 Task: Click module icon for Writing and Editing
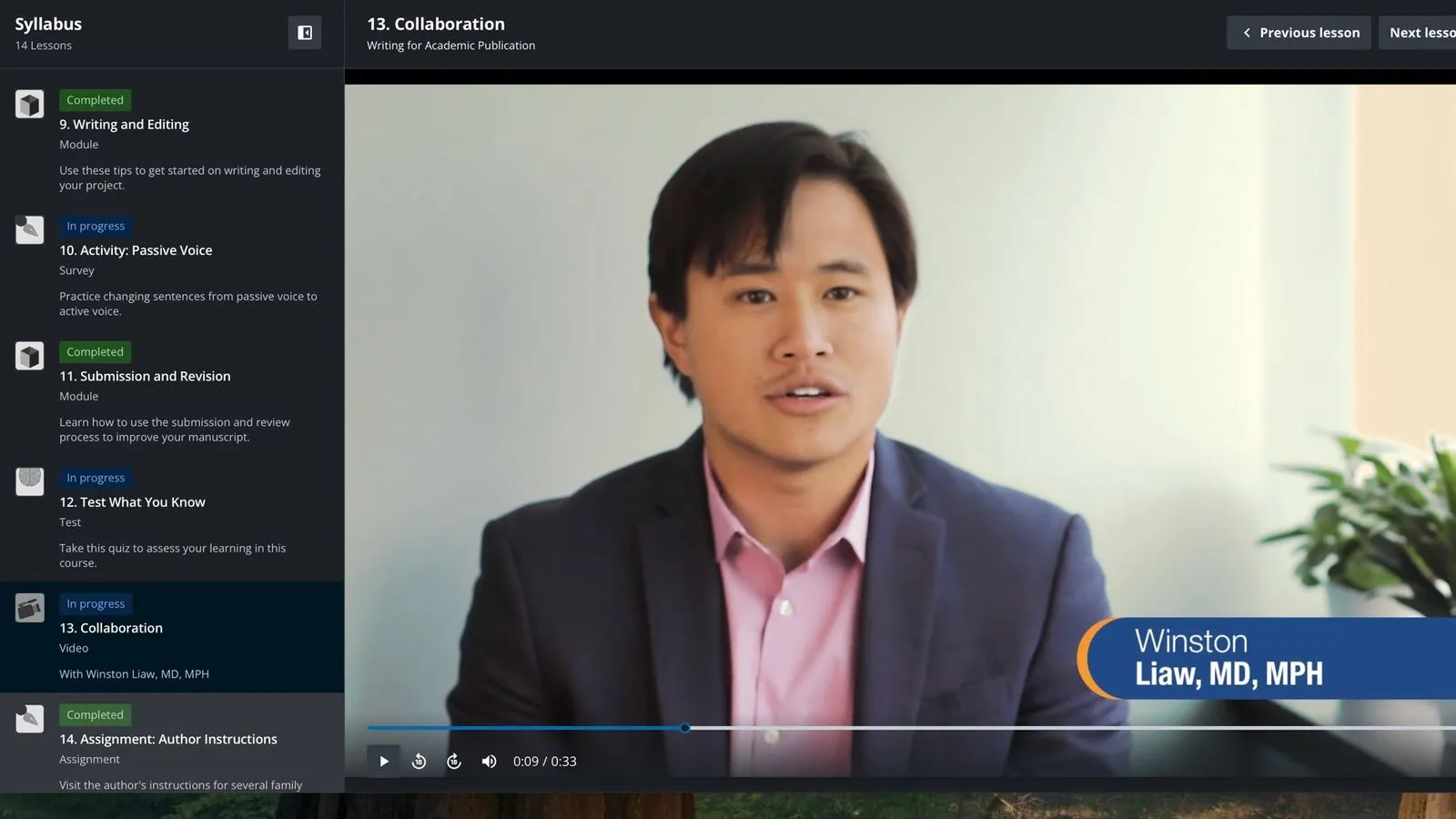29,105
